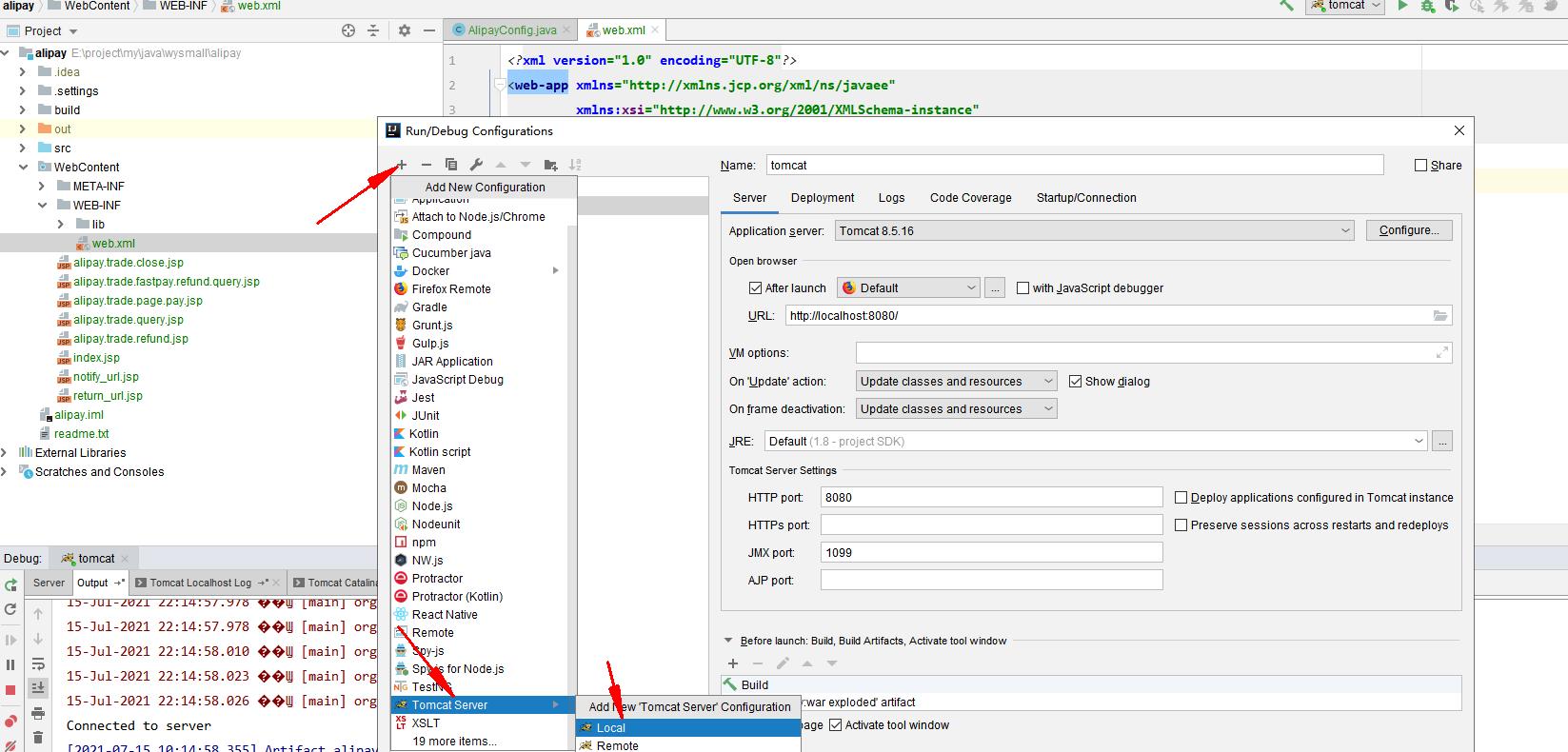This screenshot has height=752, width=1568.
Task: Open the Application server dropdown
Action: (x=1094, y=230)
